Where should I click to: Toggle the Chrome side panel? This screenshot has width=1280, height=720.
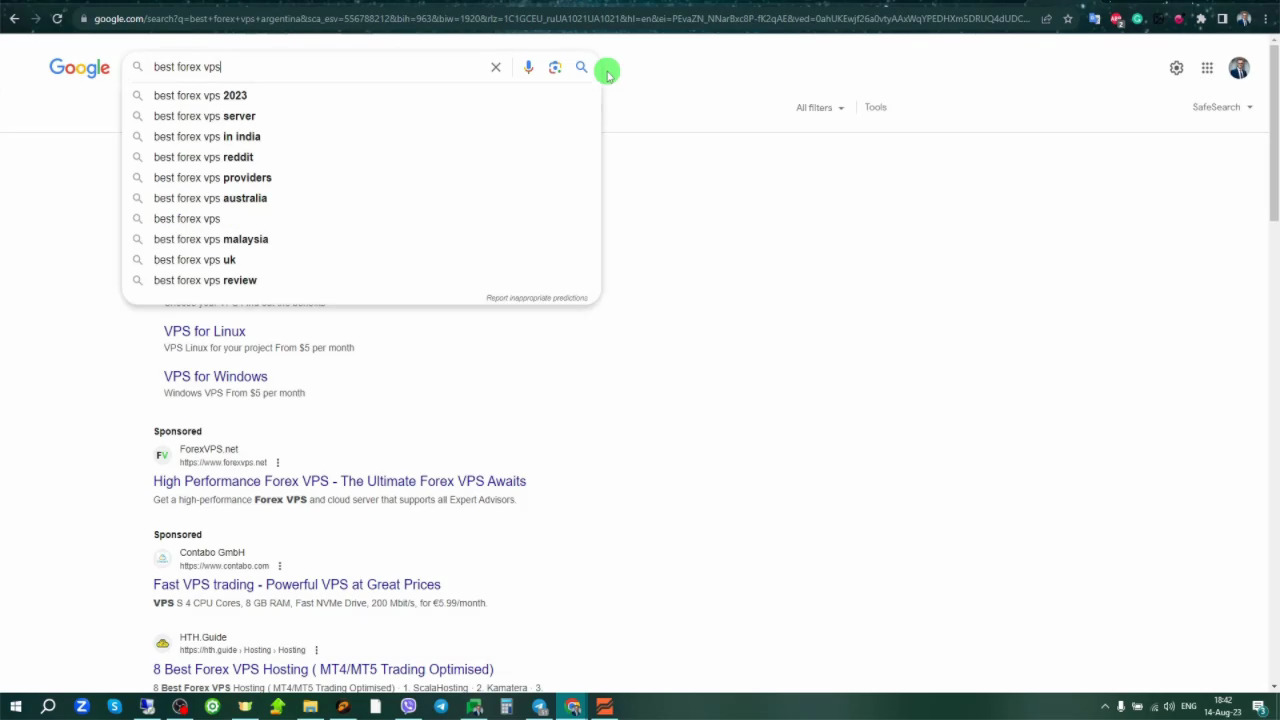[1222, 18]
